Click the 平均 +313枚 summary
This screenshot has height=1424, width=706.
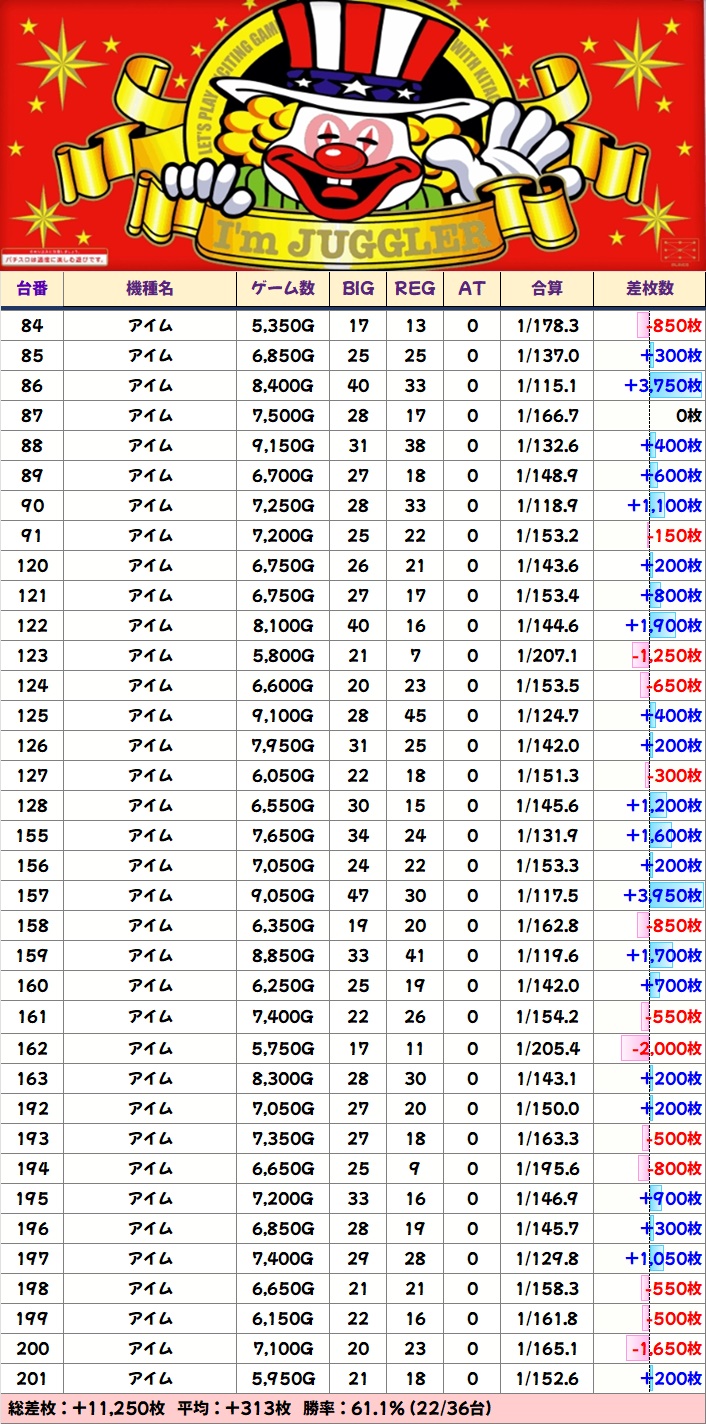tap(234, 1408)
